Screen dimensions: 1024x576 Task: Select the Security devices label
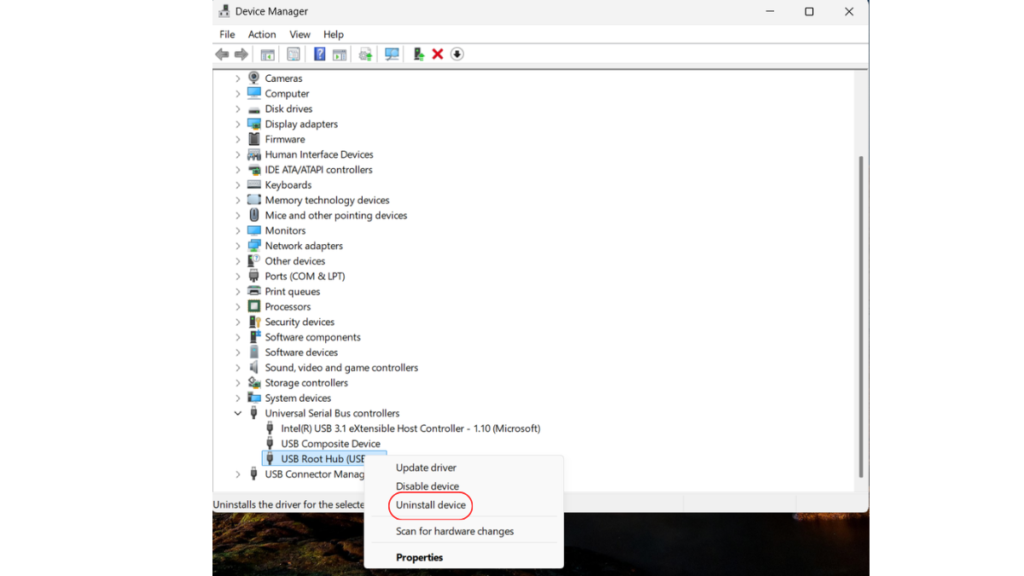(x=299, y=321)
